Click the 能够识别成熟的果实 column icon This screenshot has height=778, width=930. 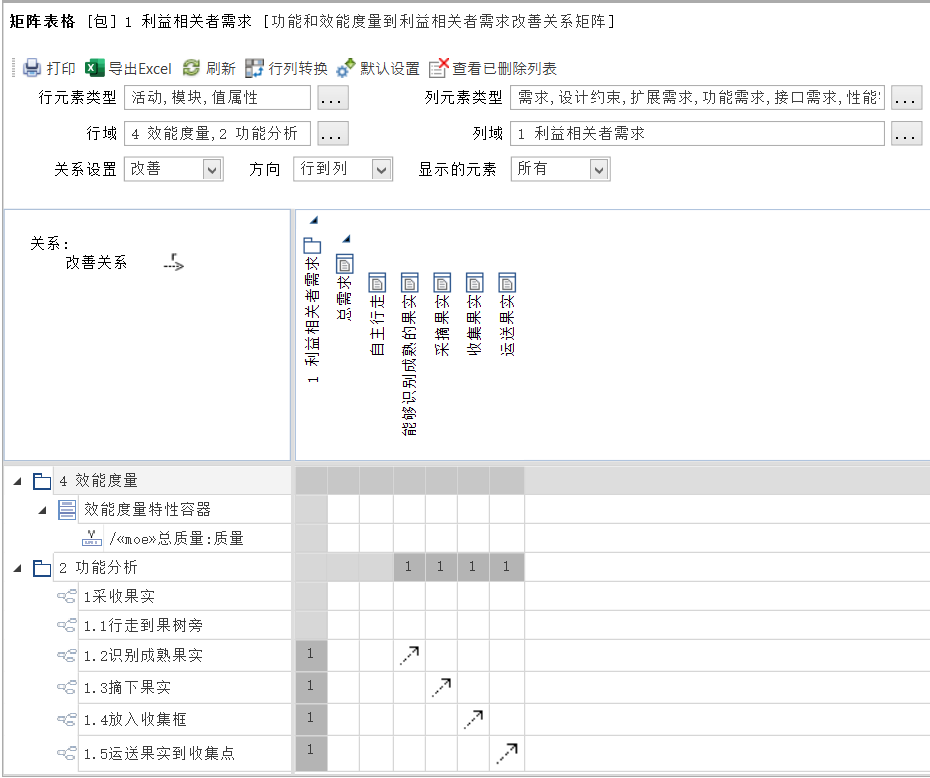tap(410, 283)
